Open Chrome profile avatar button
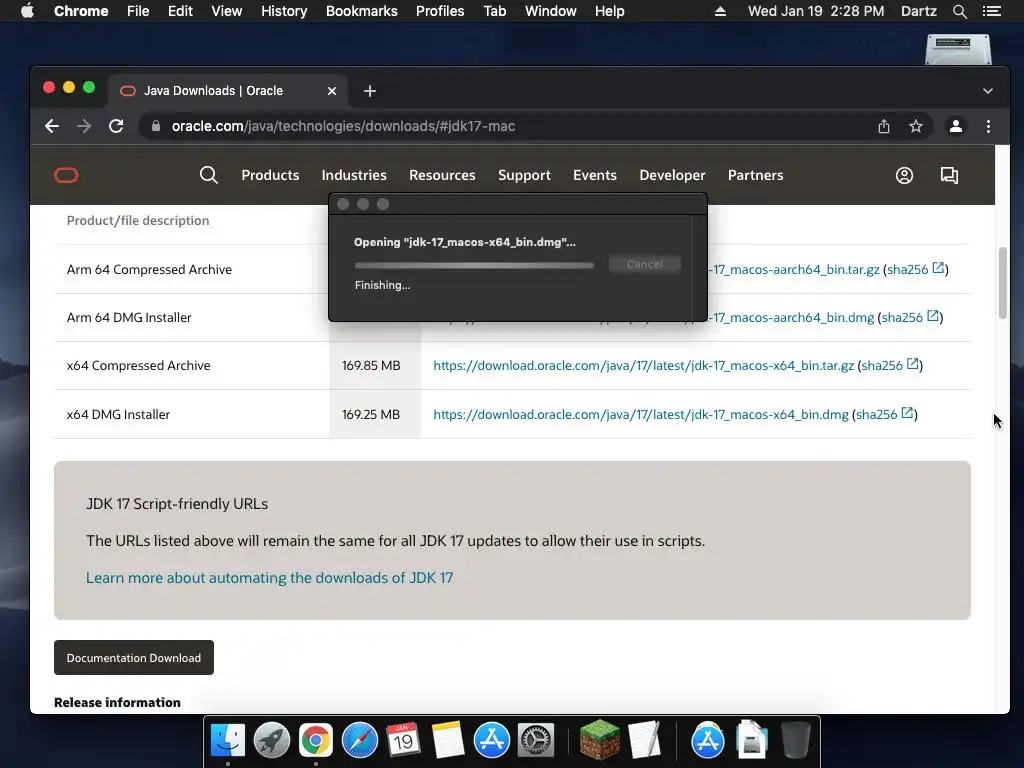This screenshot has width=1024, height=768. point(955,126)
